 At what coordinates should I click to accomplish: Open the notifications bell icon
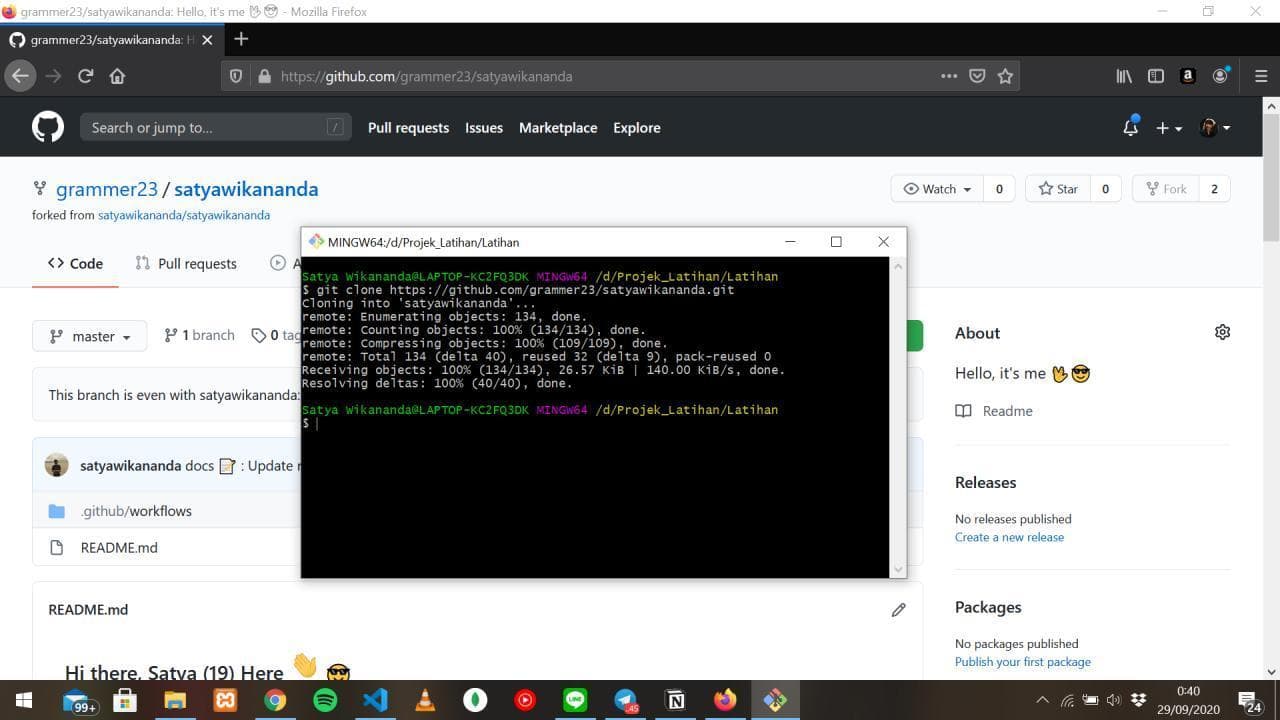pyautogui.click(x=1130, y=128)
